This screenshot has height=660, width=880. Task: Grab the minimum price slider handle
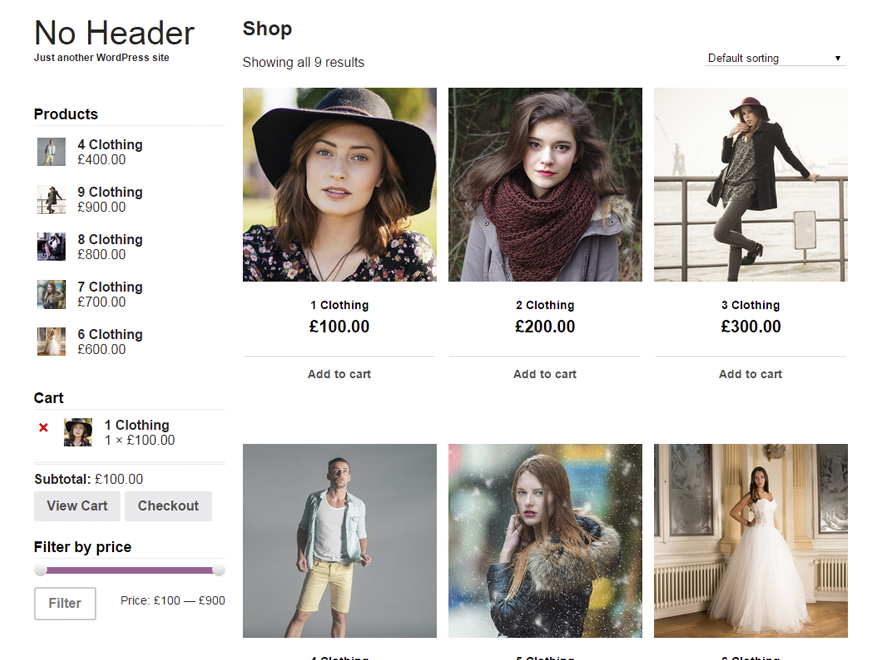tap(40, 570)
